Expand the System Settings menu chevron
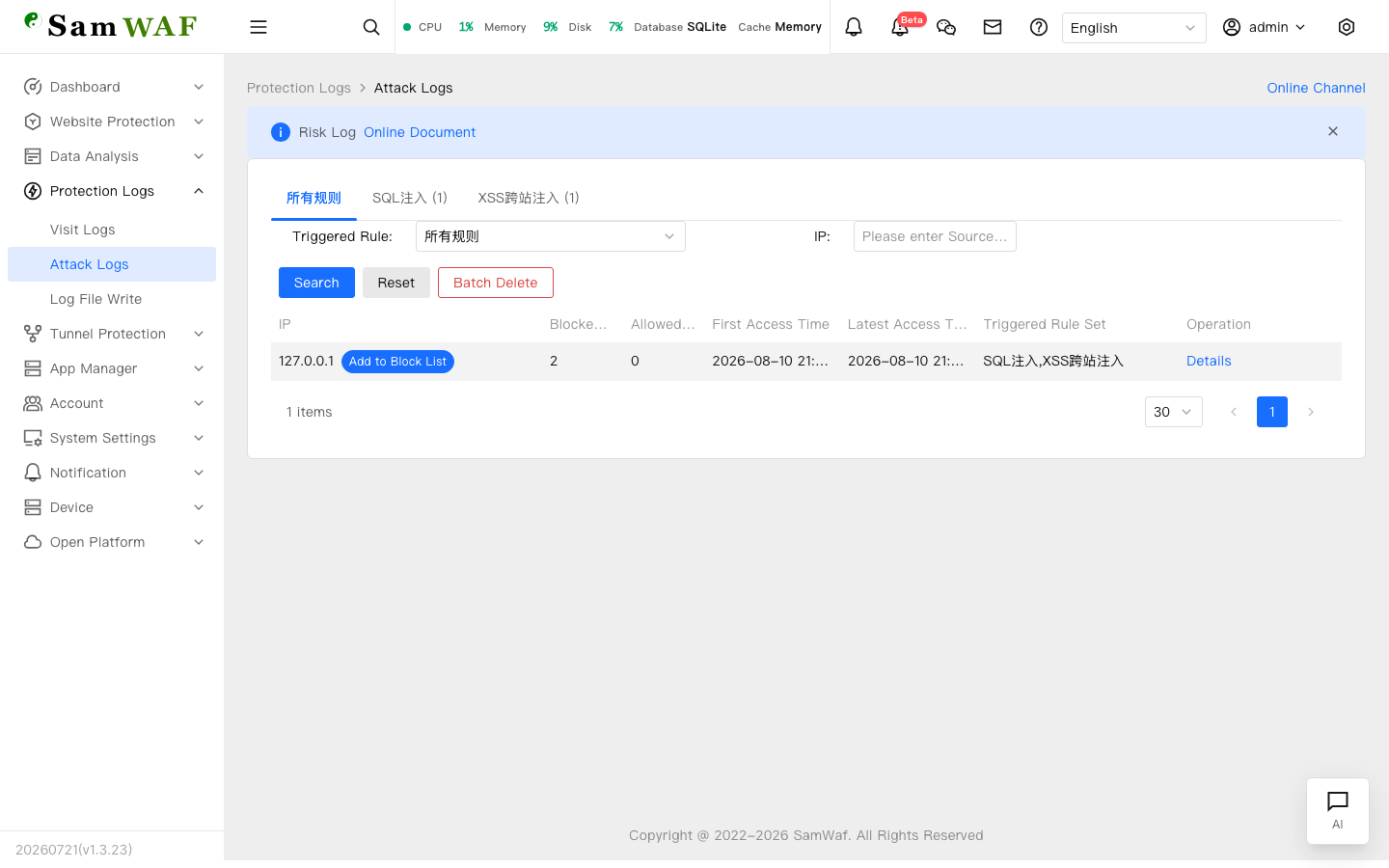Image resolution: width=1389 pixels, height=868 pixels. click(x=199, y=438)
